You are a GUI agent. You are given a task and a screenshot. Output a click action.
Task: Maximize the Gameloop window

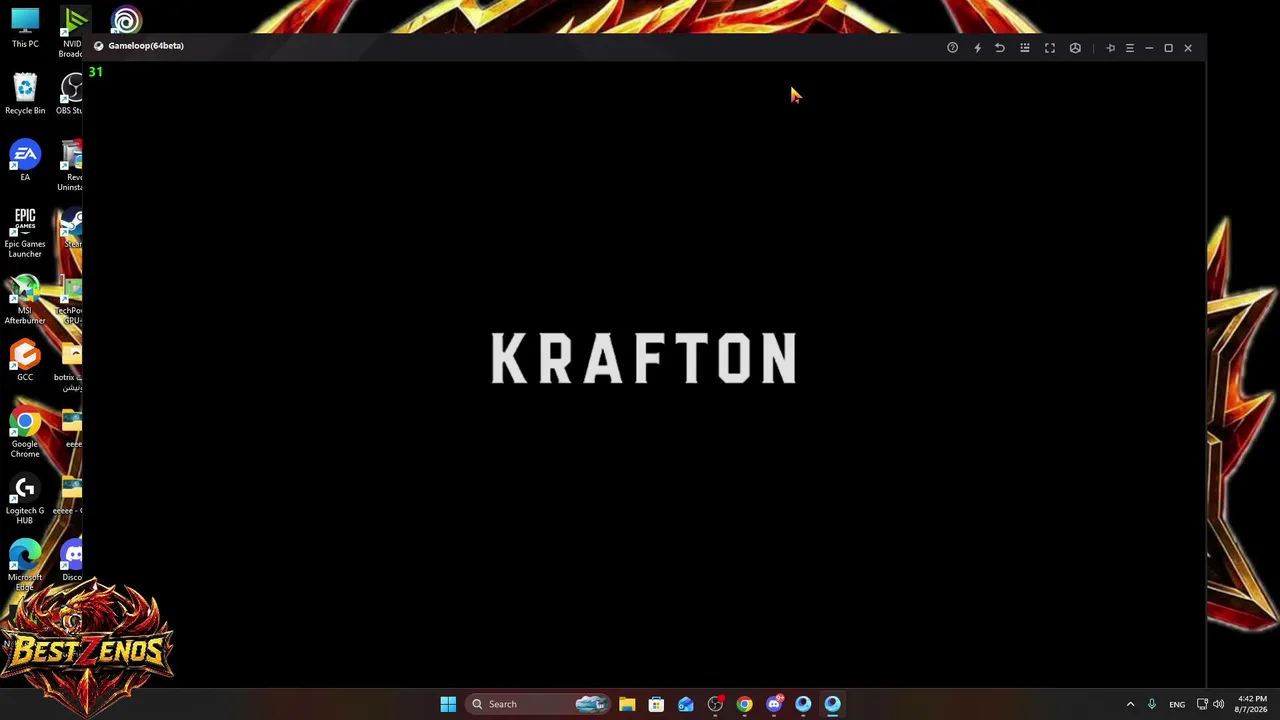pos(1168,48)
